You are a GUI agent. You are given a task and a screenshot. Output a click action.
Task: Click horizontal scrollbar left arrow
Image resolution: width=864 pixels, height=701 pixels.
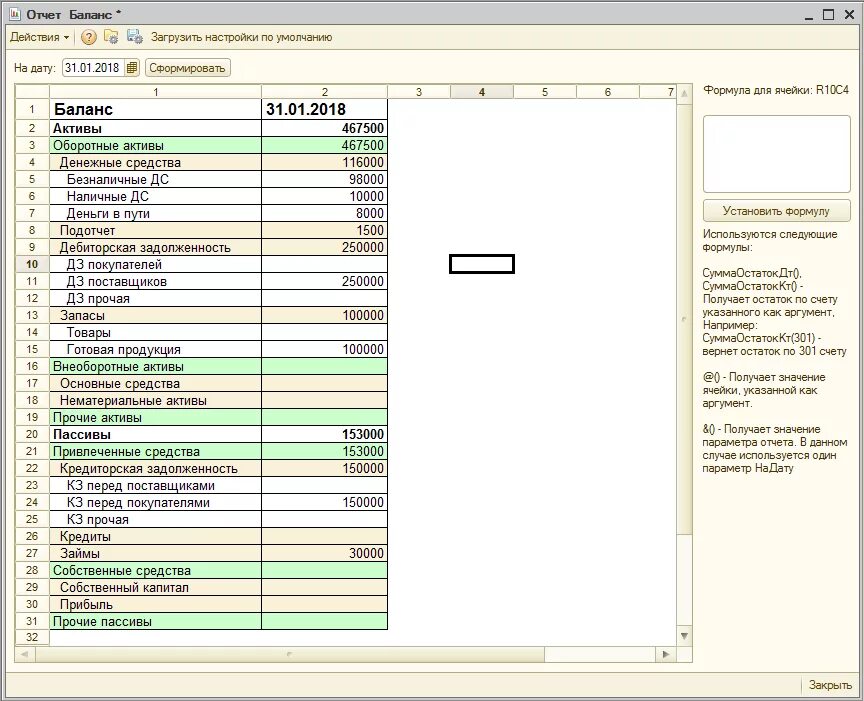click(x=24, y=654)
